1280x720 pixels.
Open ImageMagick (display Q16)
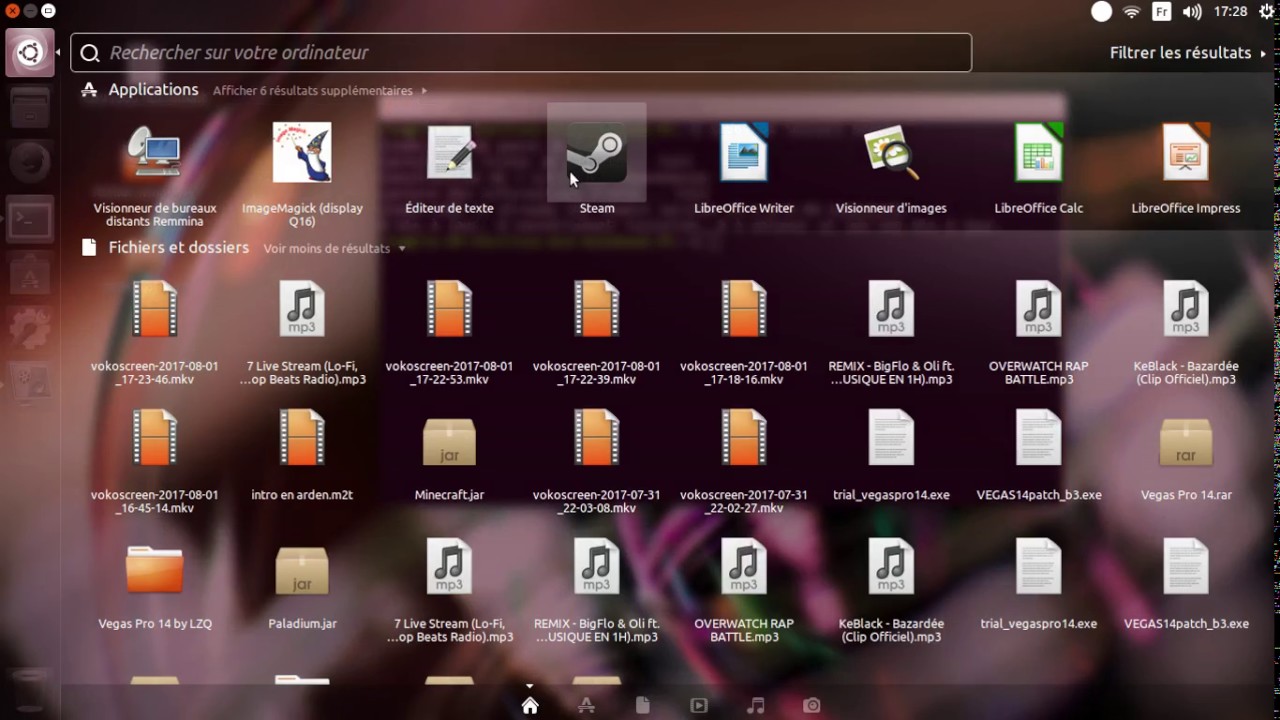pyautogui.click(x=302, y=153)
